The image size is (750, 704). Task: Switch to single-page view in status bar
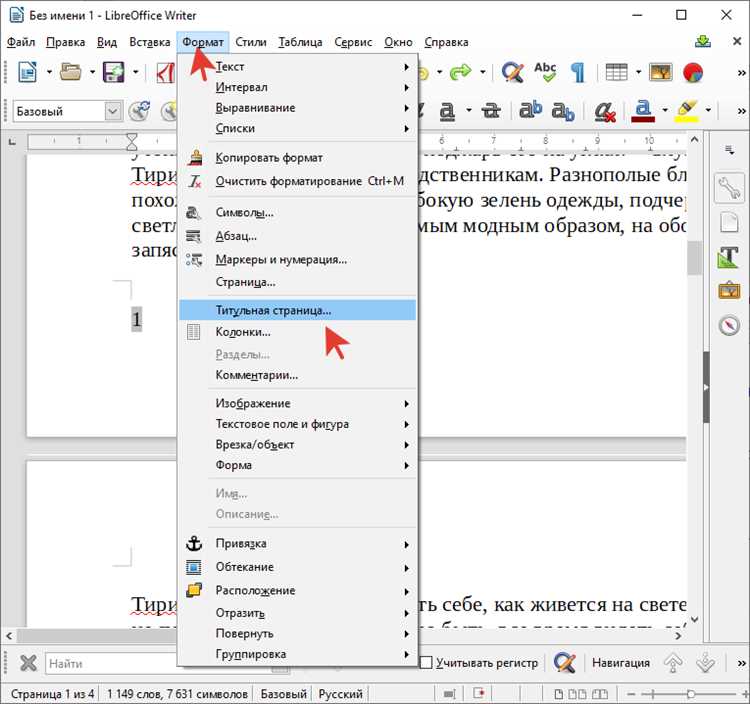[x=558, y=693]
